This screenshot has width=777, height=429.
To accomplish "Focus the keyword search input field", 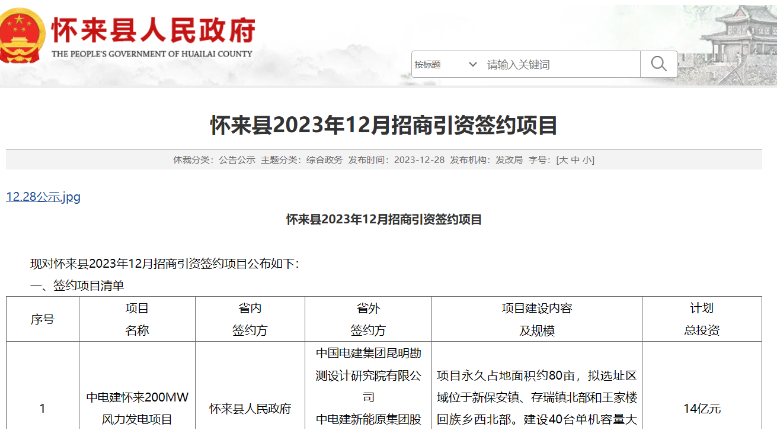I will [x=560, y=64].
